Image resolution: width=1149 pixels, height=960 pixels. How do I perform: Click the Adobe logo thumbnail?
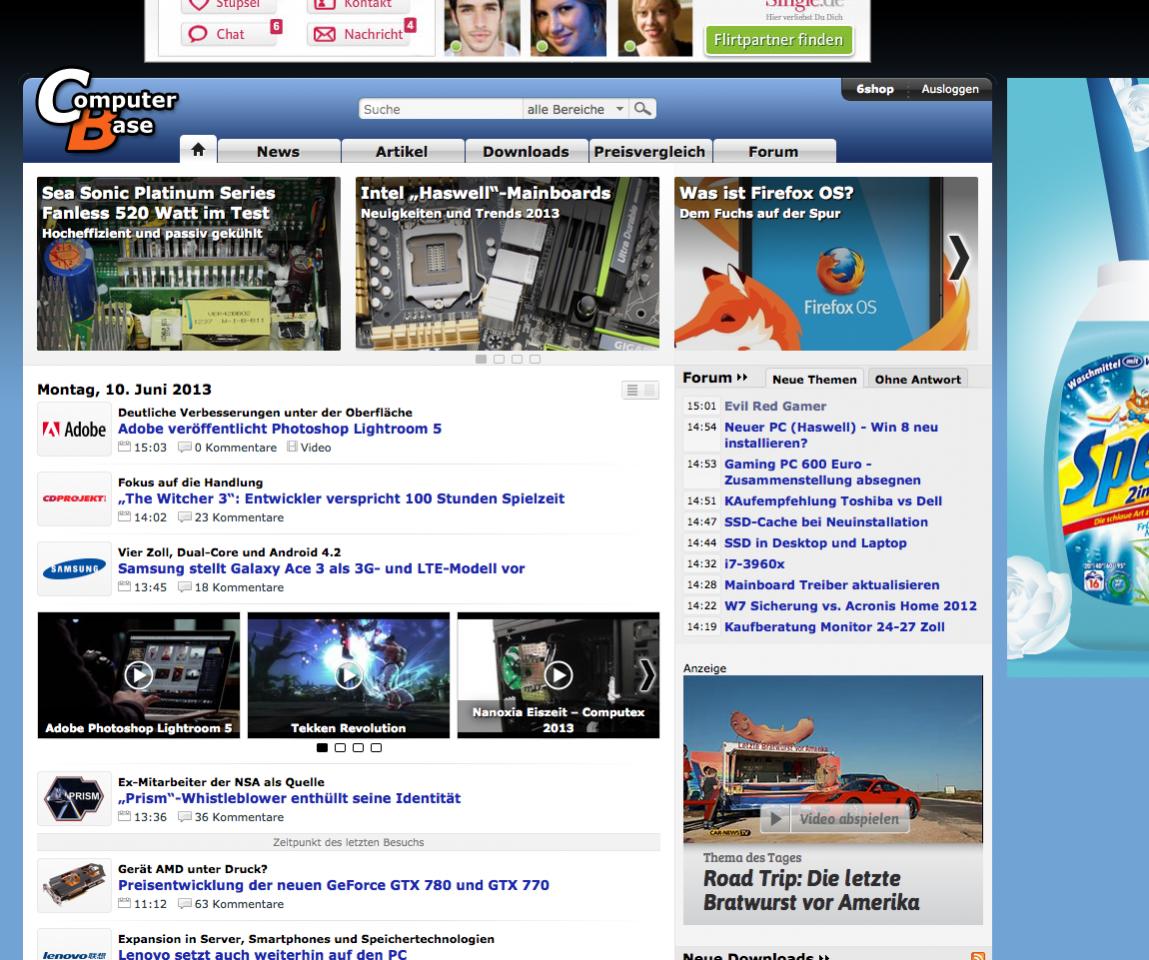(x=74, y=429)
